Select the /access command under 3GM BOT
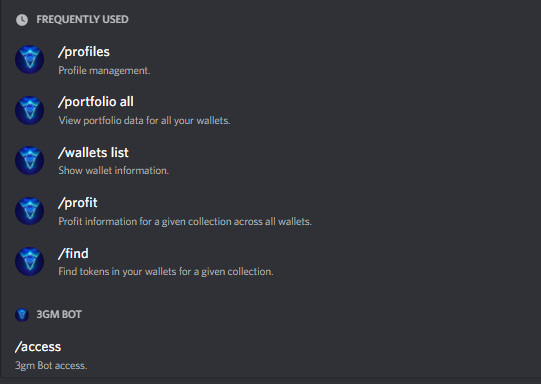541x384 pixels. (38, 347)
